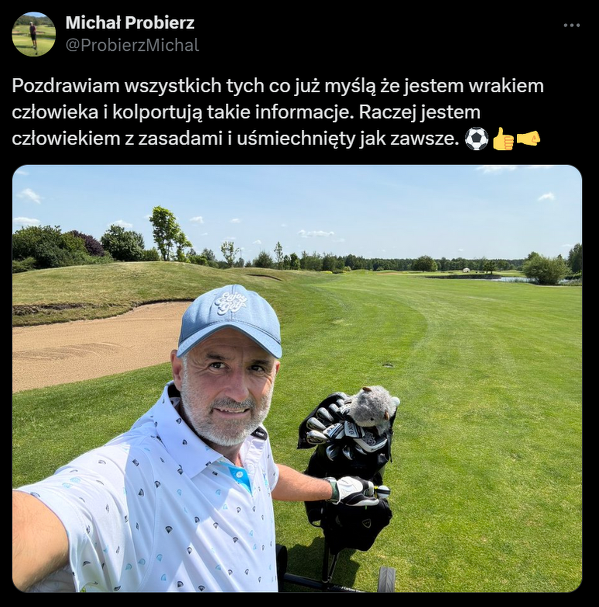The image size is (599, 607).
Task: Click the black golf bag in photo
Action: point(348,470)
